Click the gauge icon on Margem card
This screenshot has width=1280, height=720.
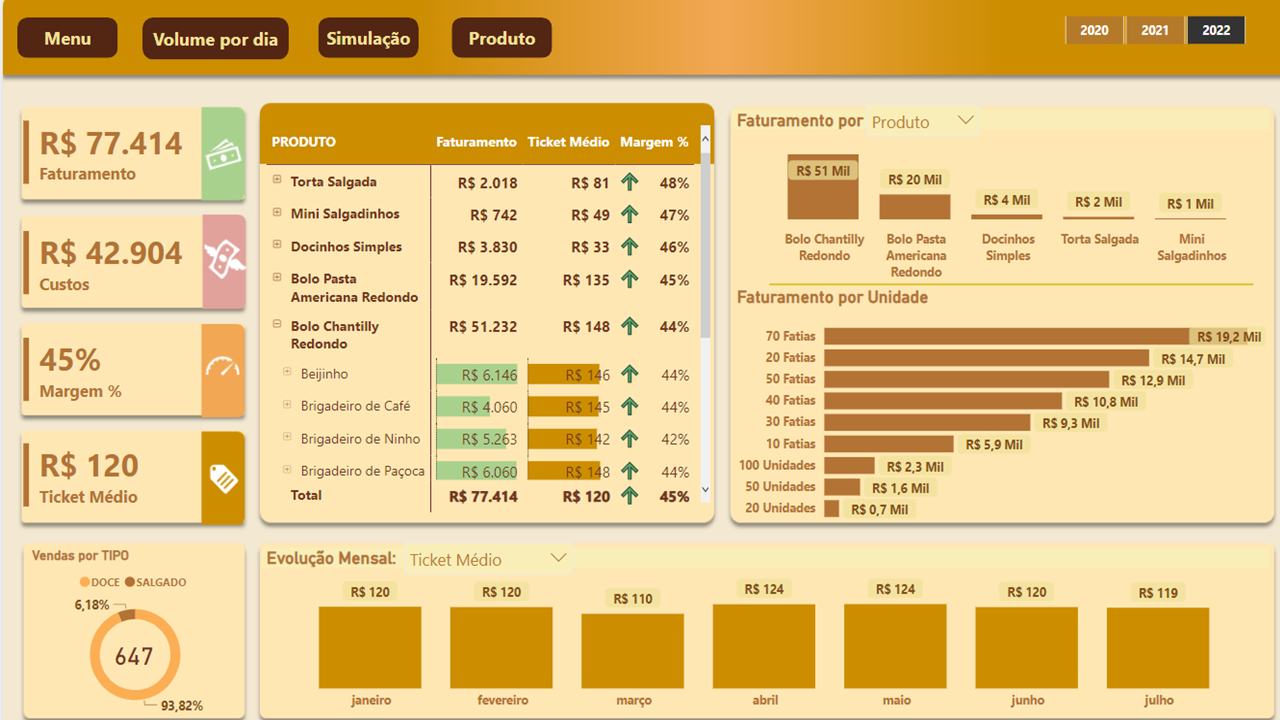[x=222, y=369]
